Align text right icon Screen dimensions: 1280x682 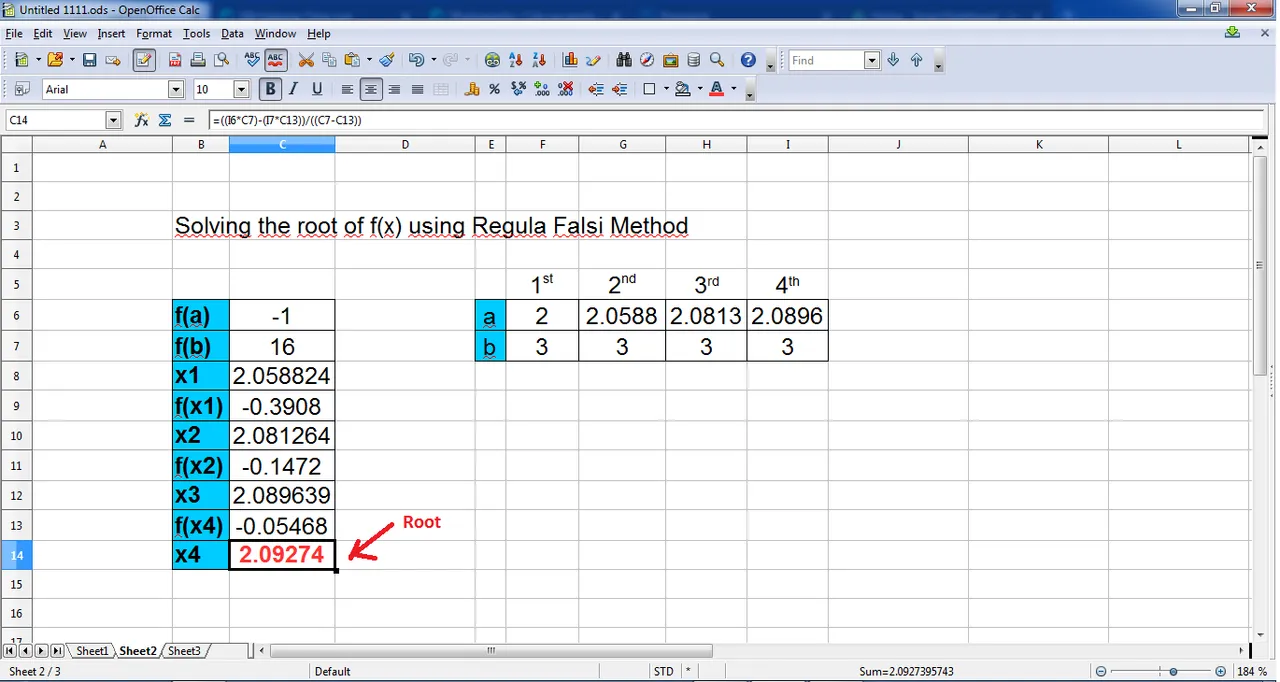[394, 90]
